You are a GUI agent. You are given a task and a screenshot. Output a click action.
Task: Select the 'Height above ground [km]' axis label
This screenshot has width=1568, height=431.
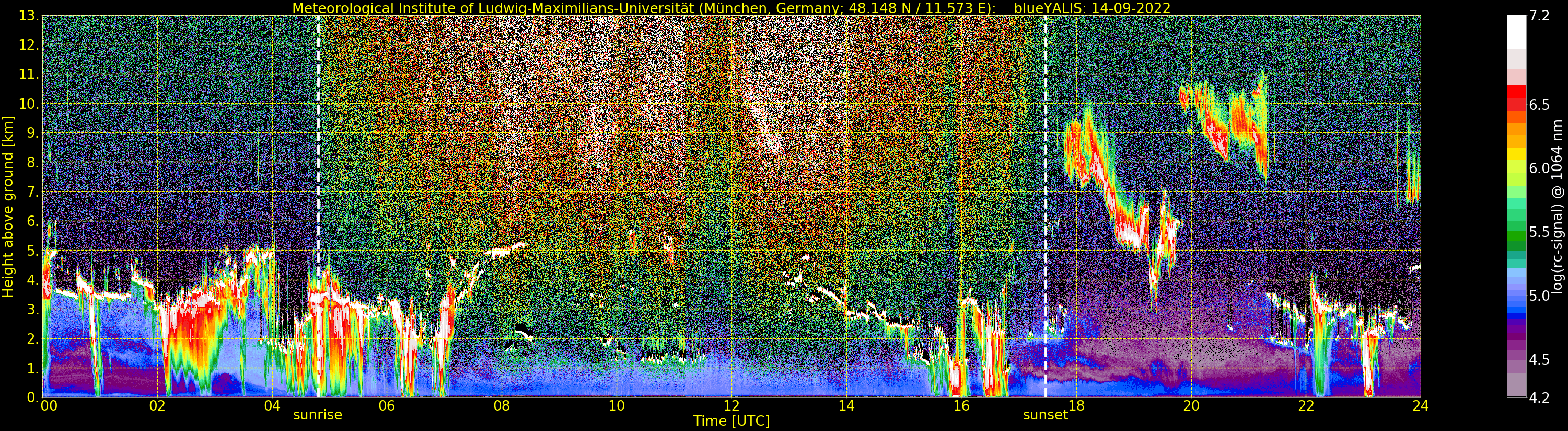8,207
